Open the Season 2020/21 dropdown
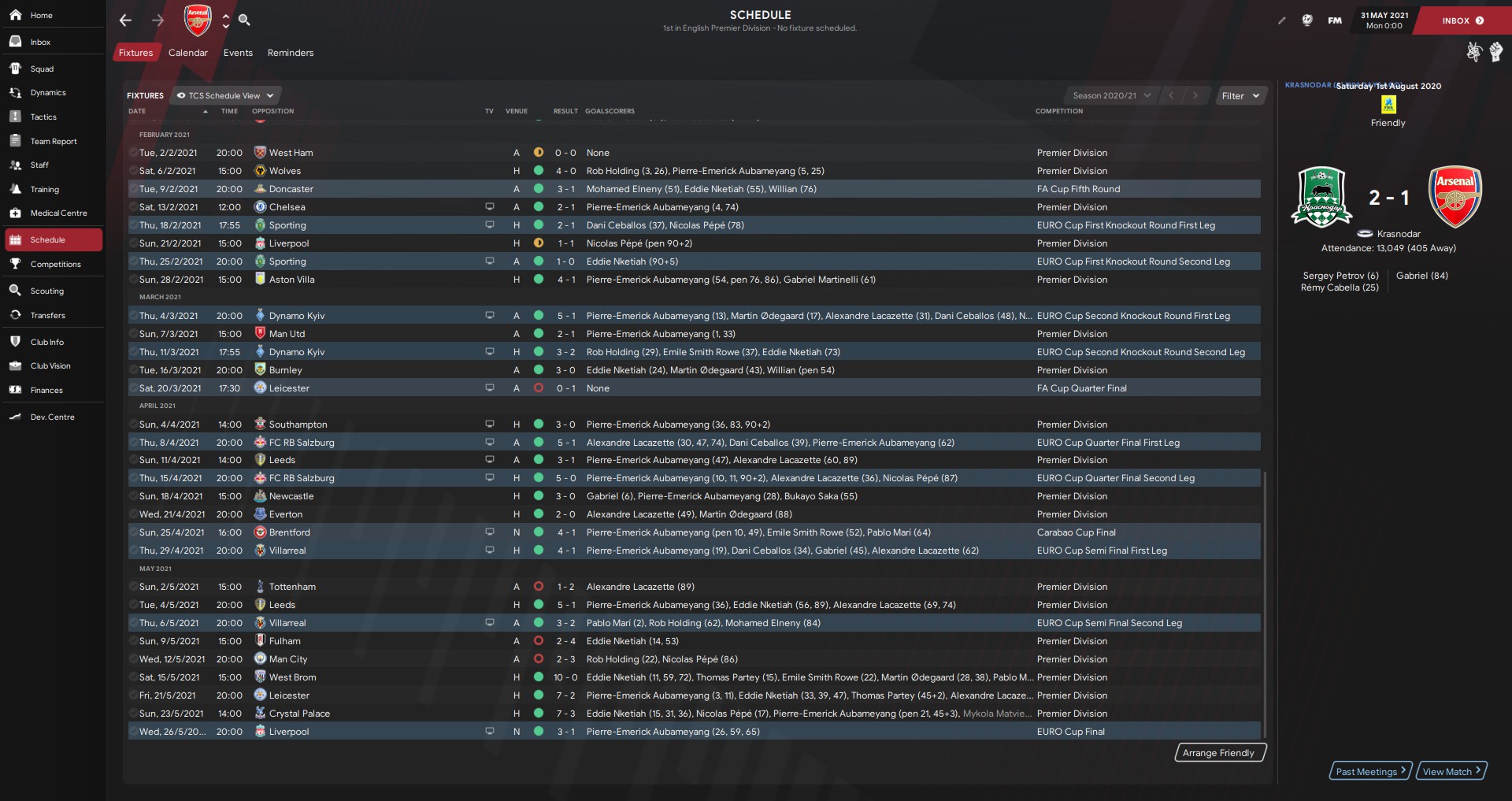 [1110, 96]
